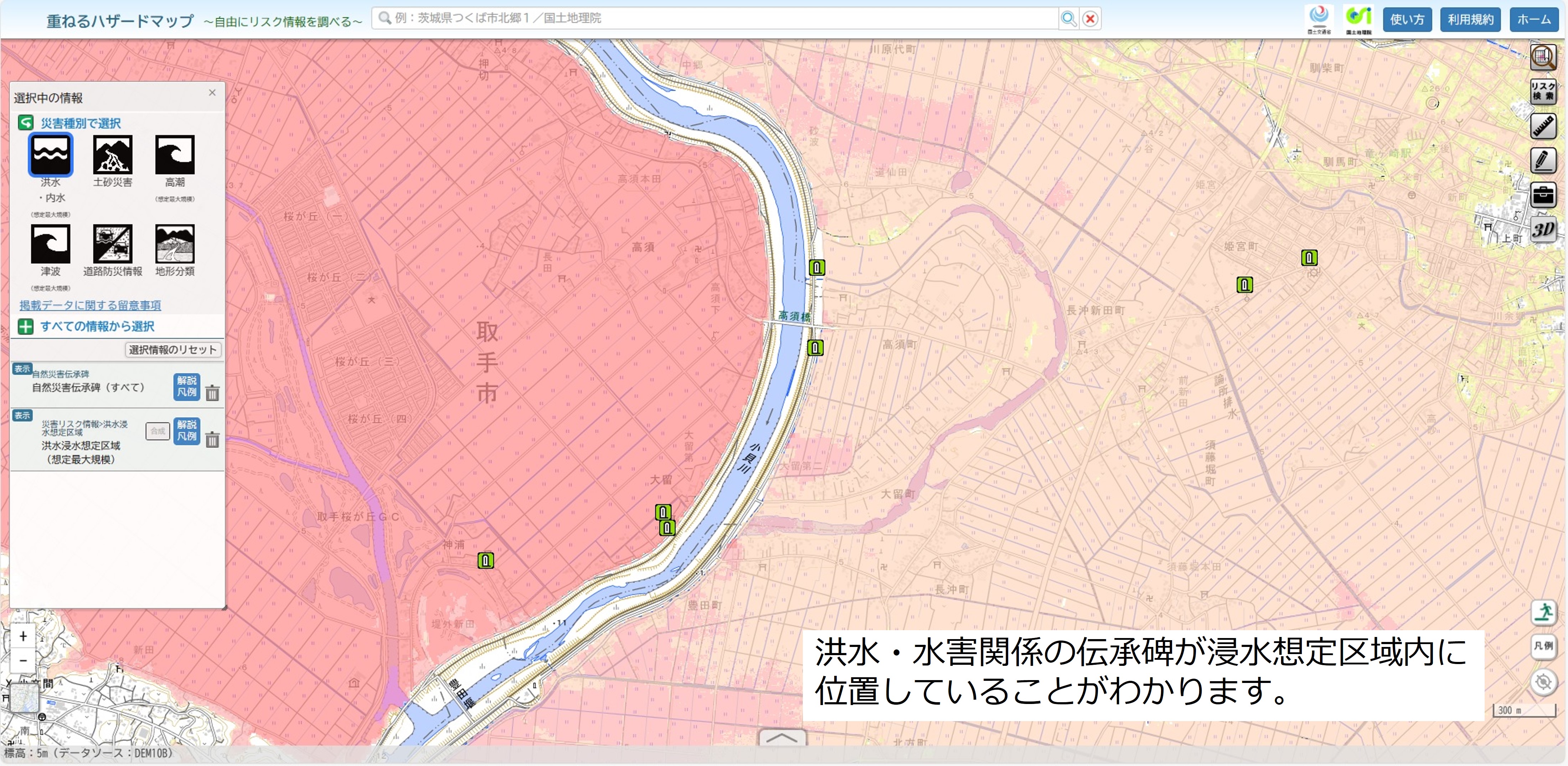Toggle 表示 for 自然災害伝承碑 layer
The image size is (1568, 766).
point(22,369)
